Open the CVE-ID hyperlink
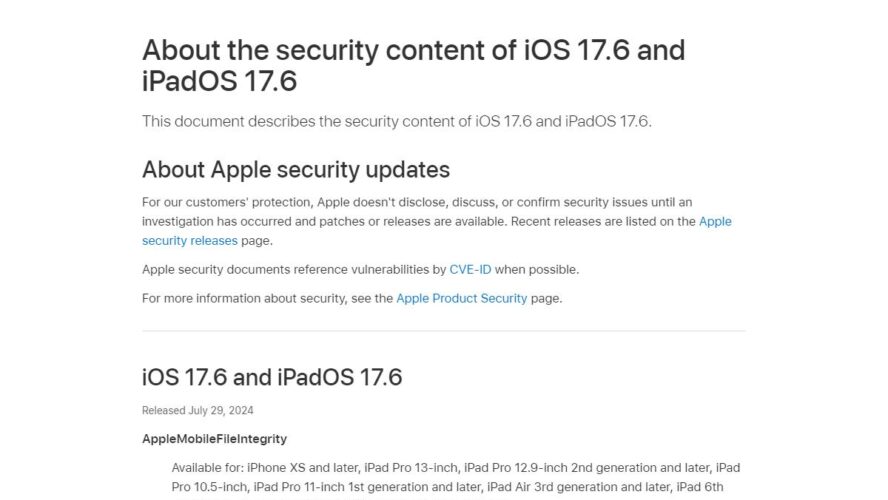 point(470,270)
